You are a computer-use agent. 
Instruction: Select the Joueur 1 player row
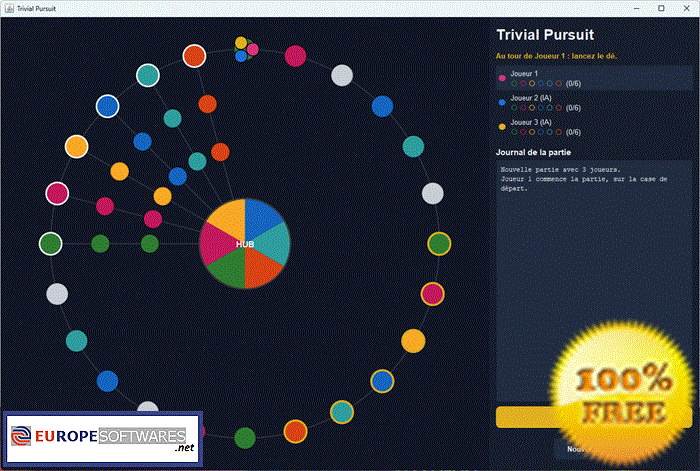pos(594,79)
